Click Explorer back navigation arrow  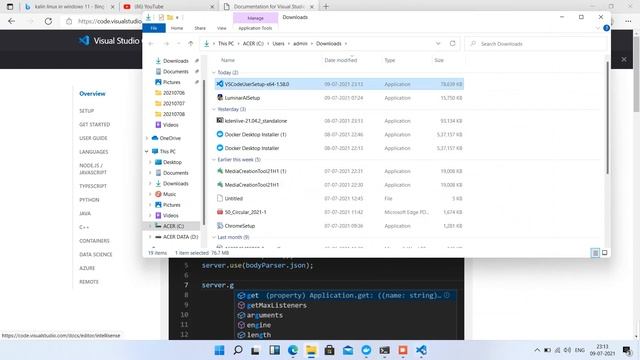[151, 44]
